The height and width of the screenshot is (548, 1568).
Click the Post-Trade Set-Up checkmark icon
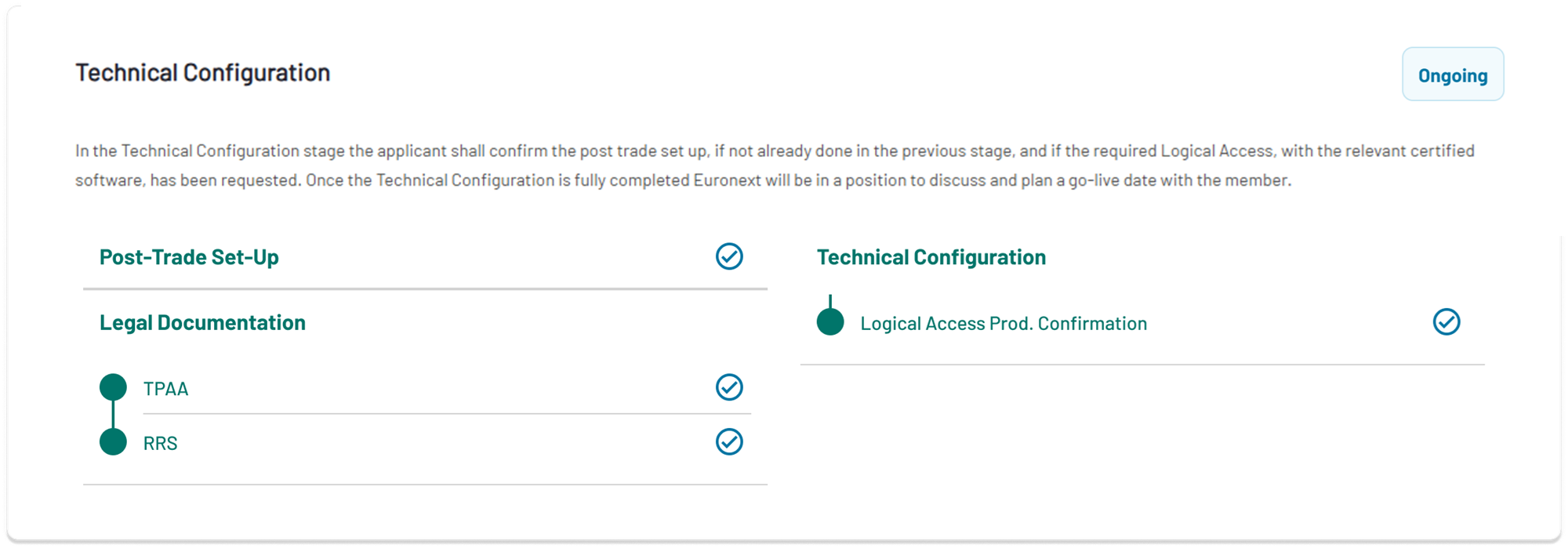(x=729, y=256)
